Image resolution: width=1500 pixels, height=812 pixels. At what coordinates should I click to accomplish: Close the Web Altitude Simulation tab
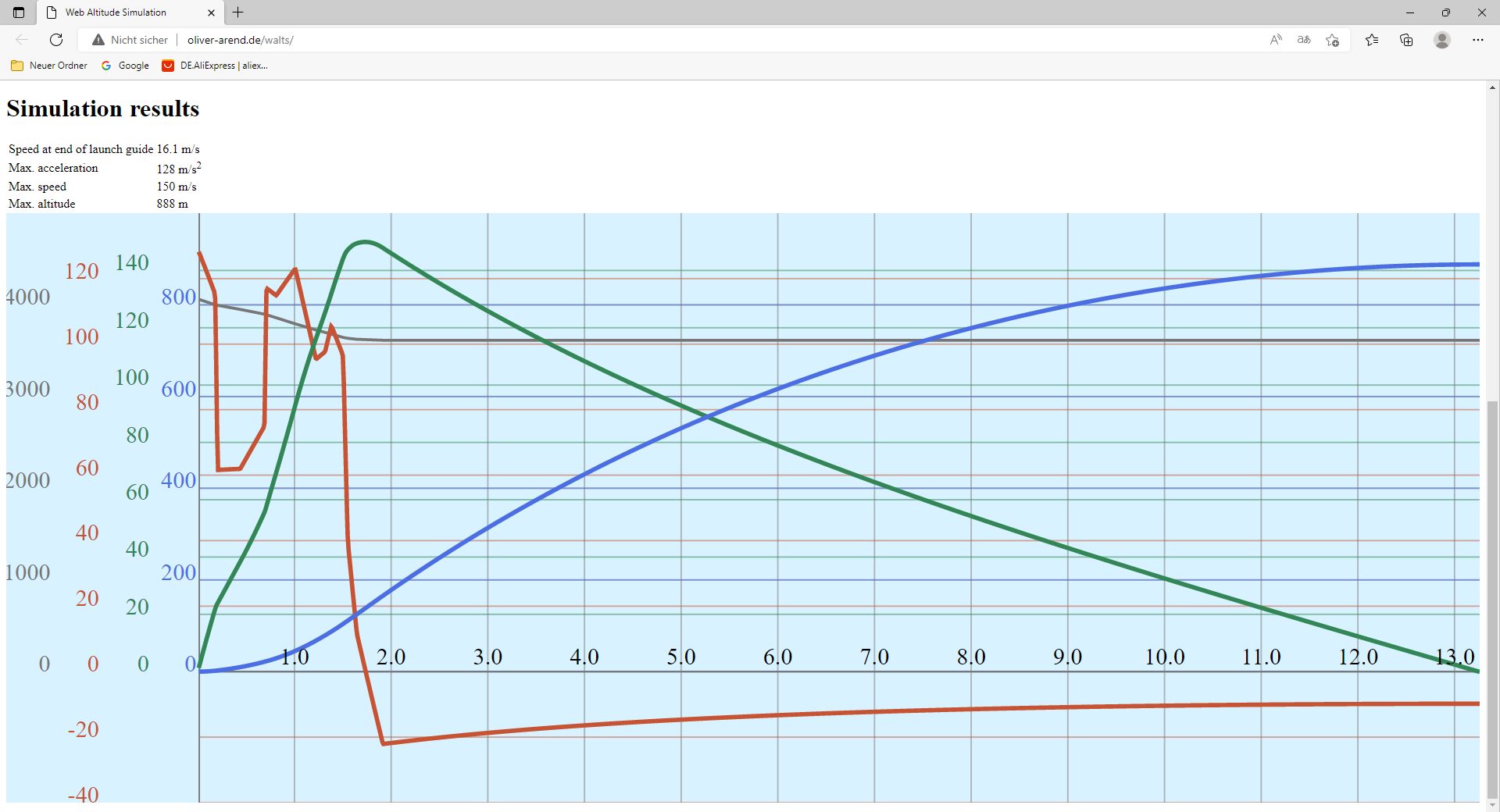click(x=211, y=12)
